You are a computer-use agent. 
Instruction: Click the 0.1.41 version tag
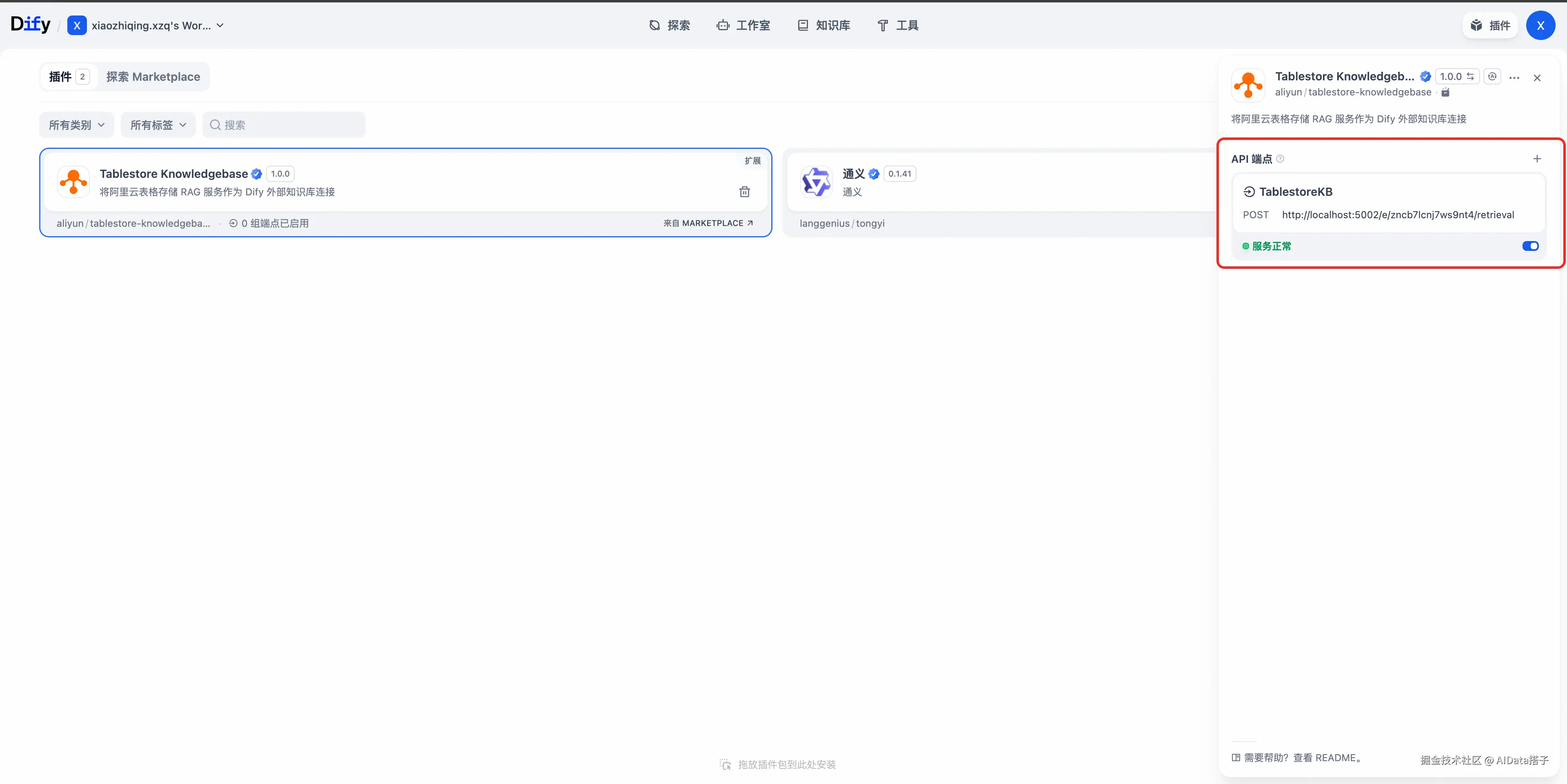coord(900,174)
